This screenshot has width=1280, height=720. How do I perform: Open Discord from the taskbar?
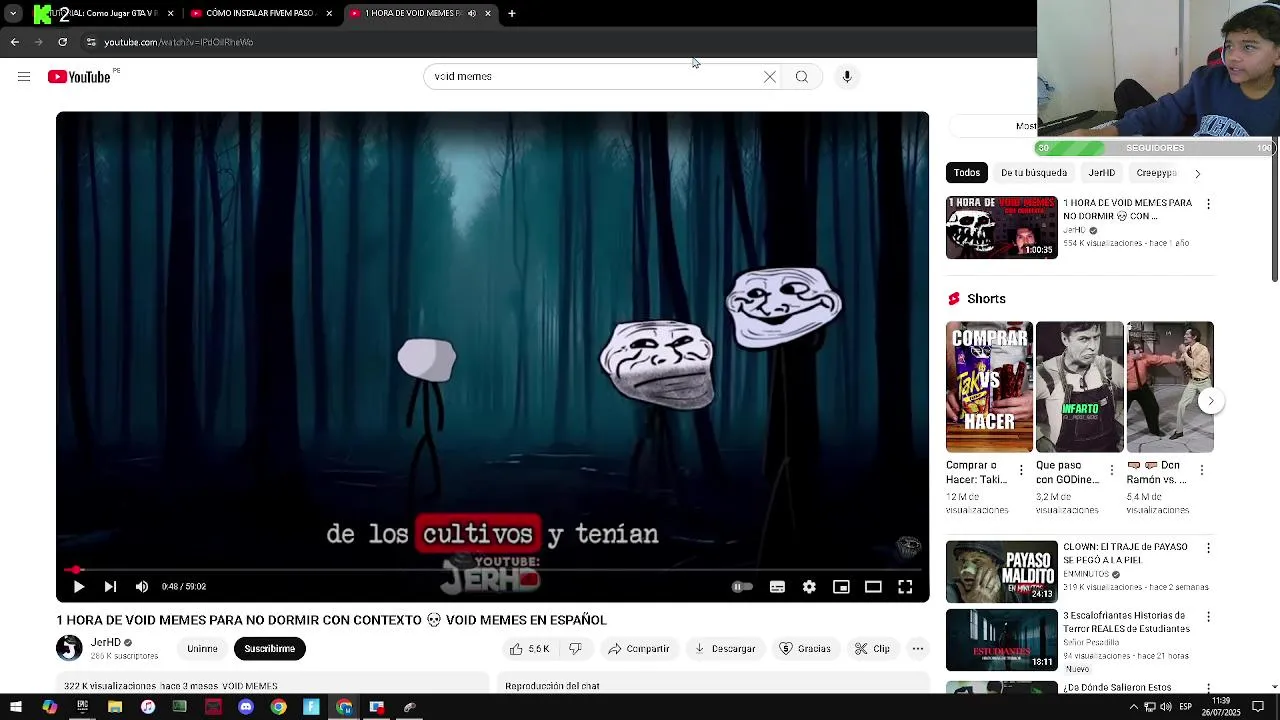[246, 707]
